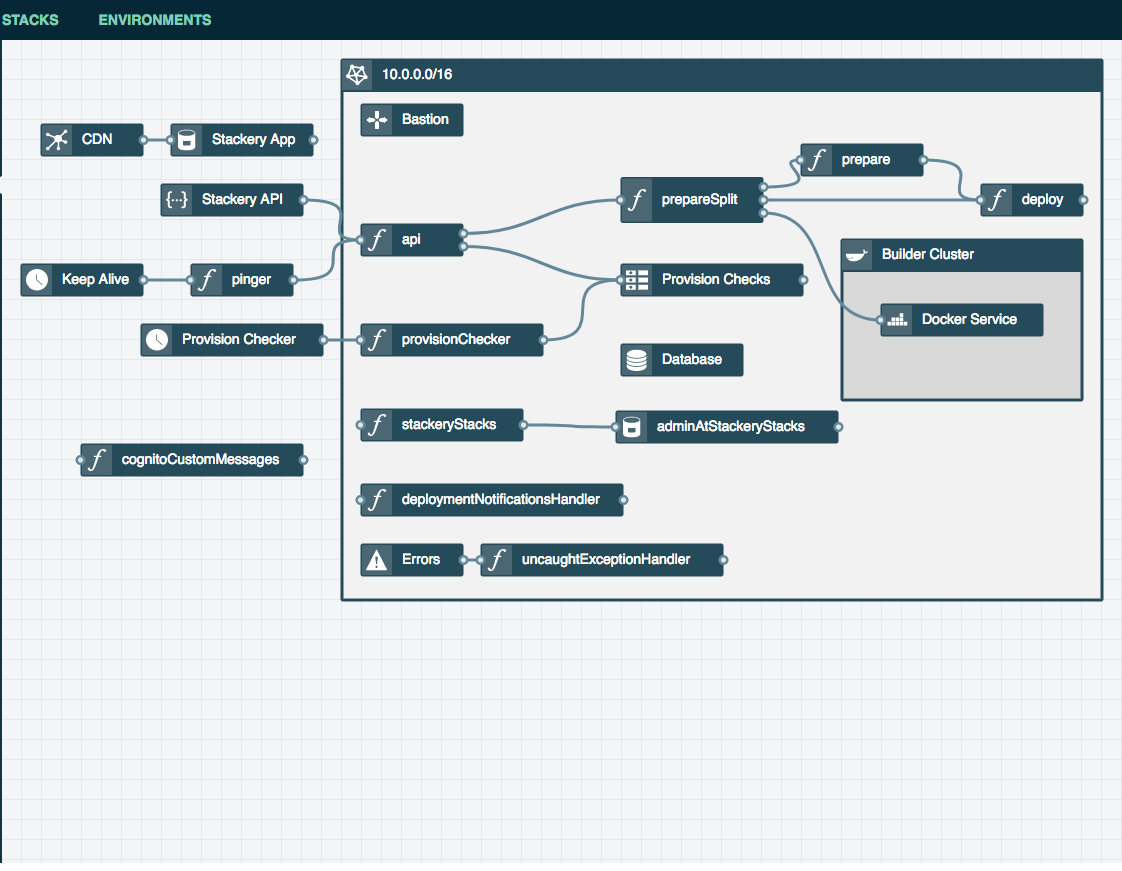Click the adminAtStackeryStacks node label
This screenshot has width=1122, height=871.
731,427
